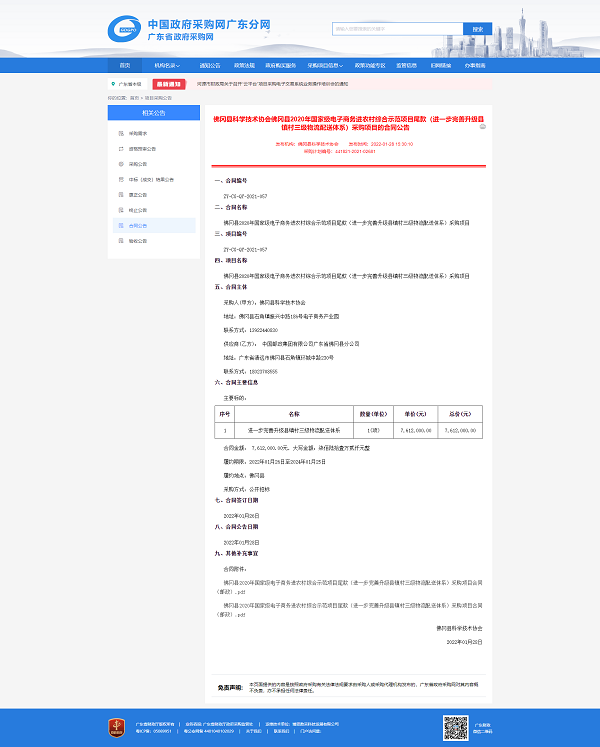600x747 pixels.
Task: Click the footer 联系我们 link
Action: coord(281,731)
